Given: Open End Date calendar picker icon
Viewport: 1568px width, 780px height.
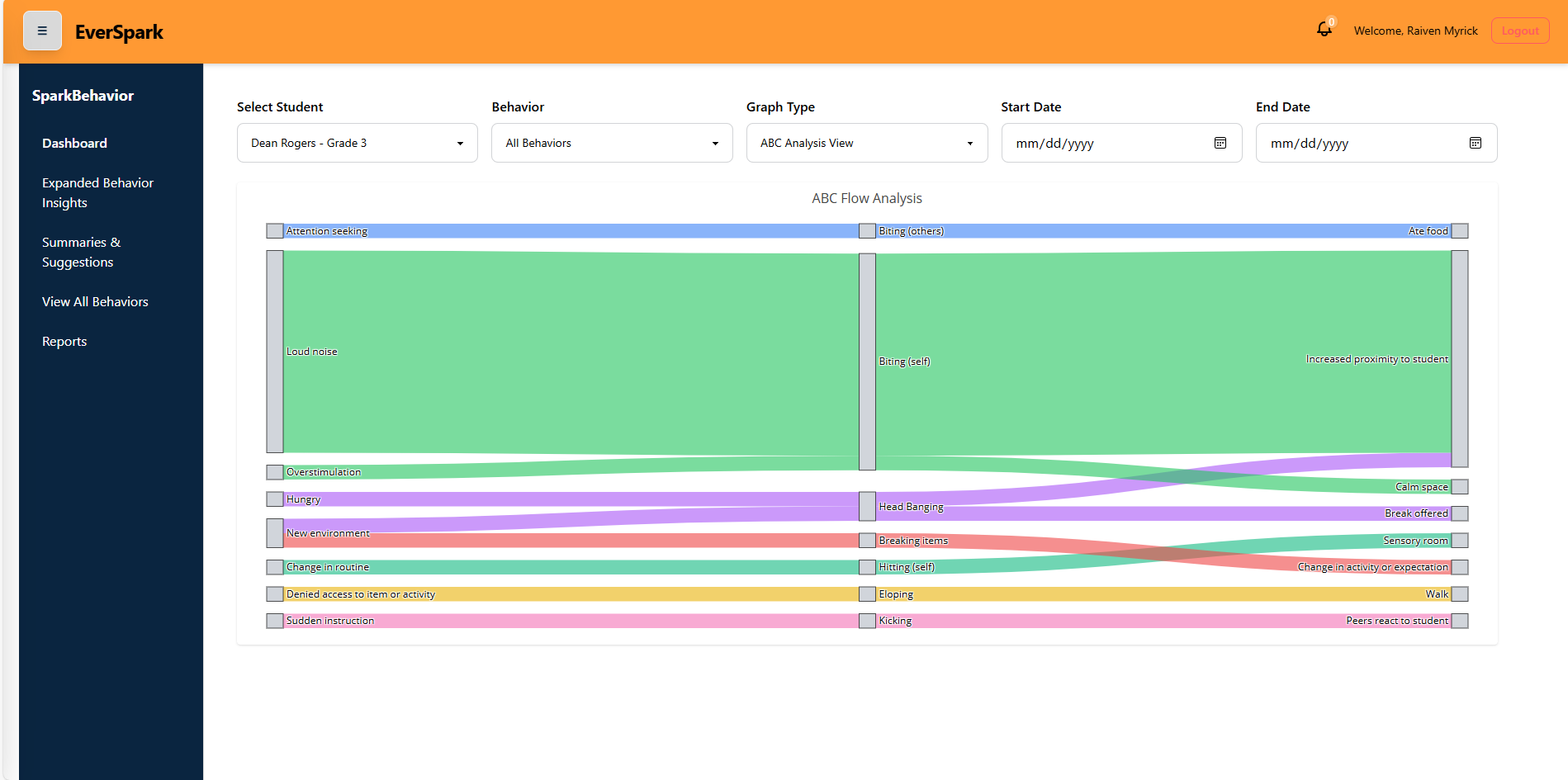Looking at the screenshot, I should [x=1475, y=143].
